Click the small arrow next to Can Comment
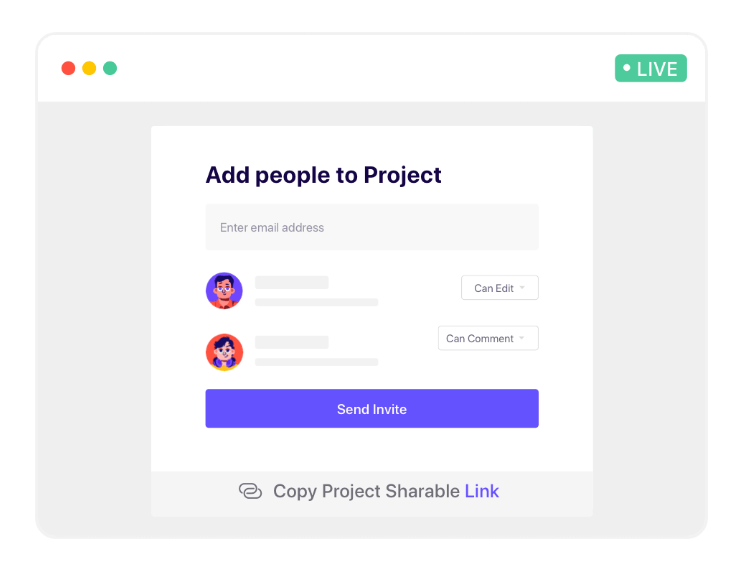The width and height of the screenshot is (737, 568). point(522,338)
